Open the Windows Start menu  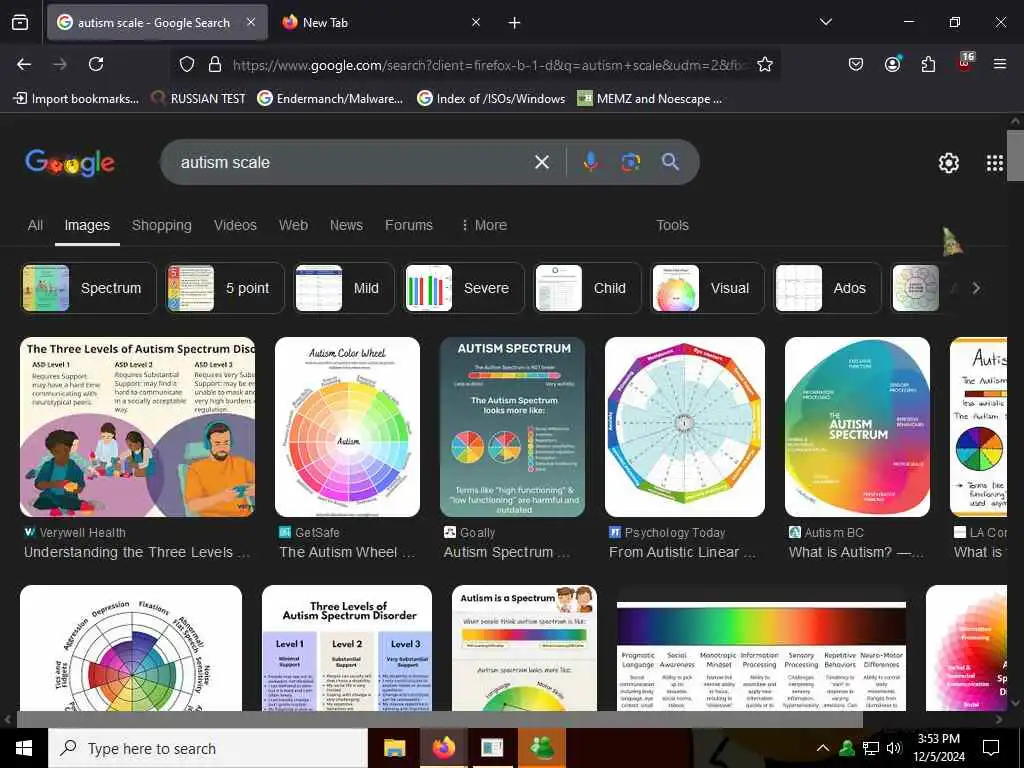click(24, 748)
